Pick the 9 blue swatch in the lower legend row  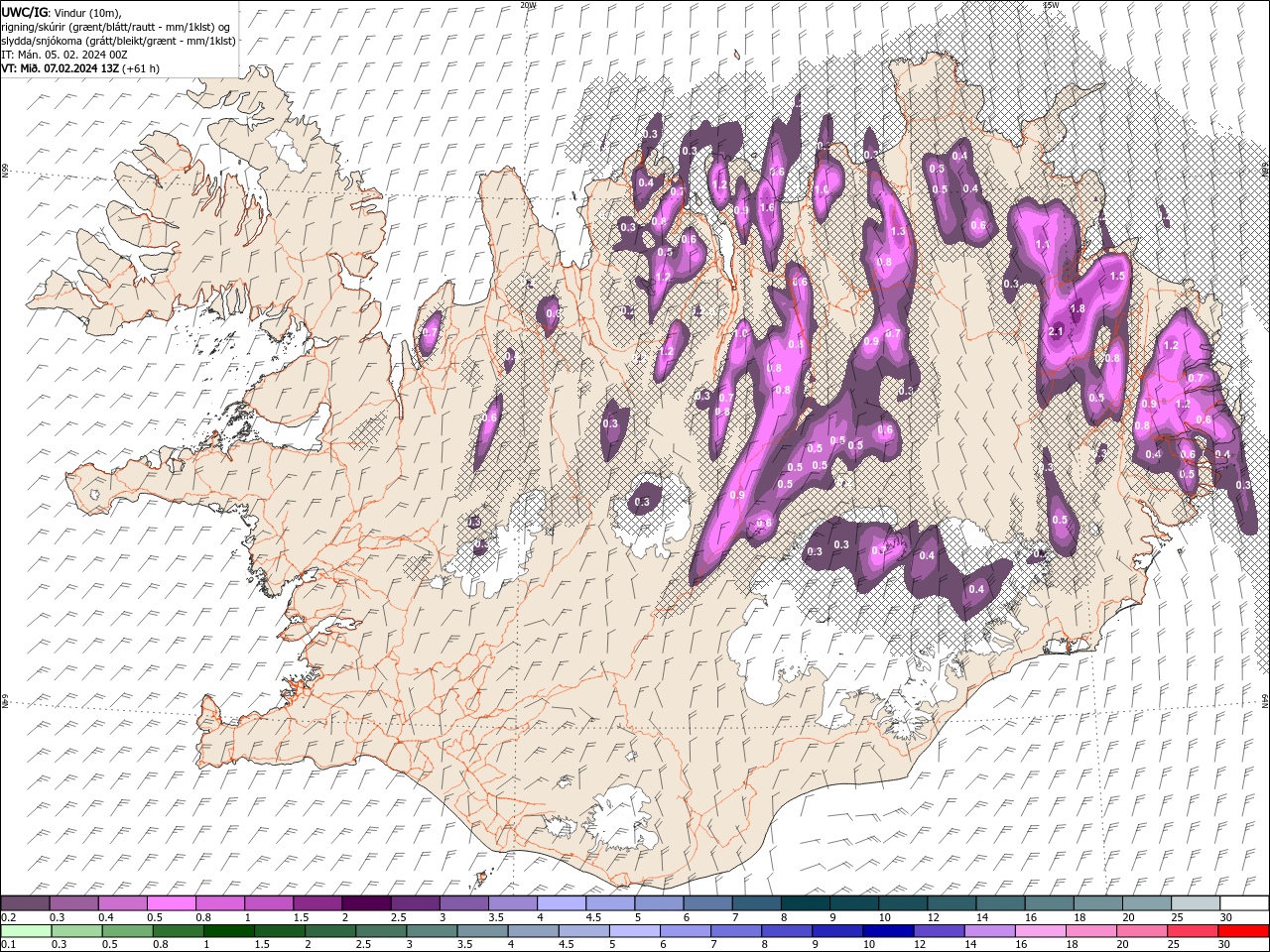(x=837, y=931)
